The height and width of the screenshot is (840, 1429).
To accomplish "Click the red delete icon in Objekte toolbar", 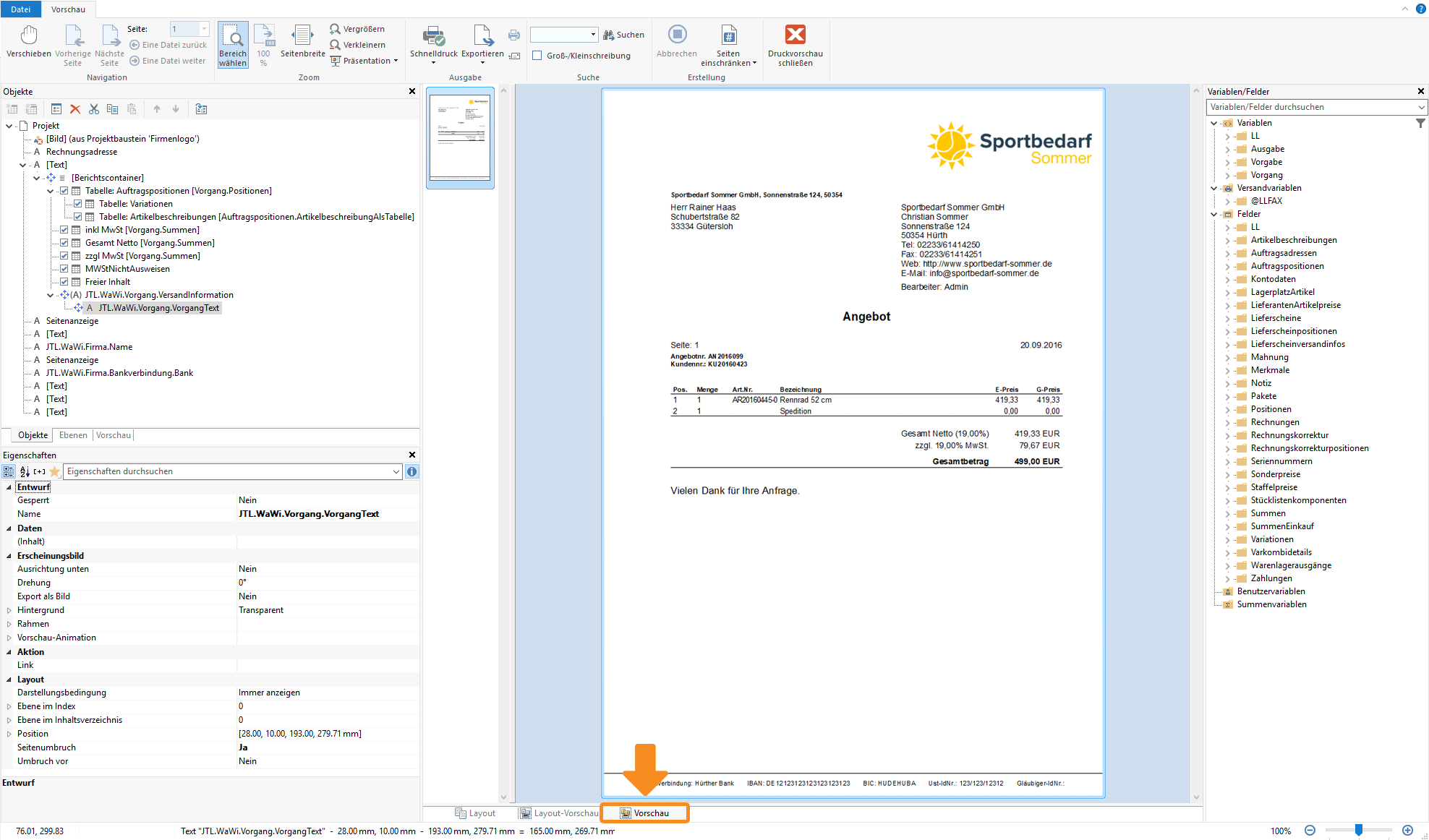I will (x=75, y=109).
